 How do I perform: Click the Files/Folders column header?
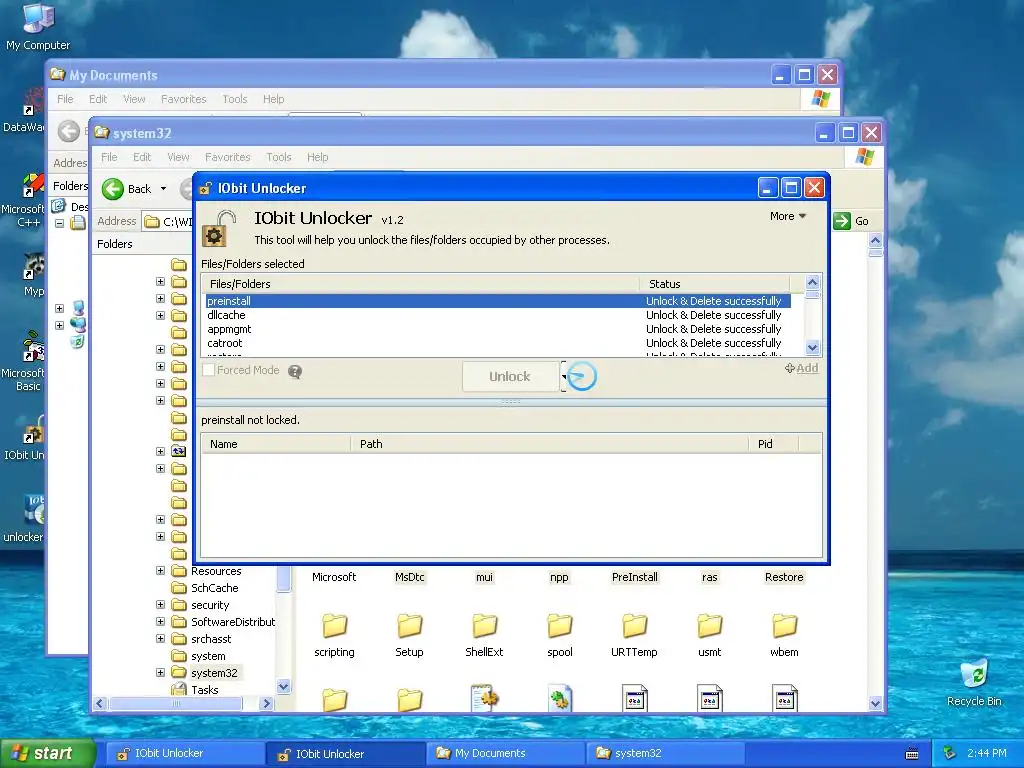click(x=420, y=283)
